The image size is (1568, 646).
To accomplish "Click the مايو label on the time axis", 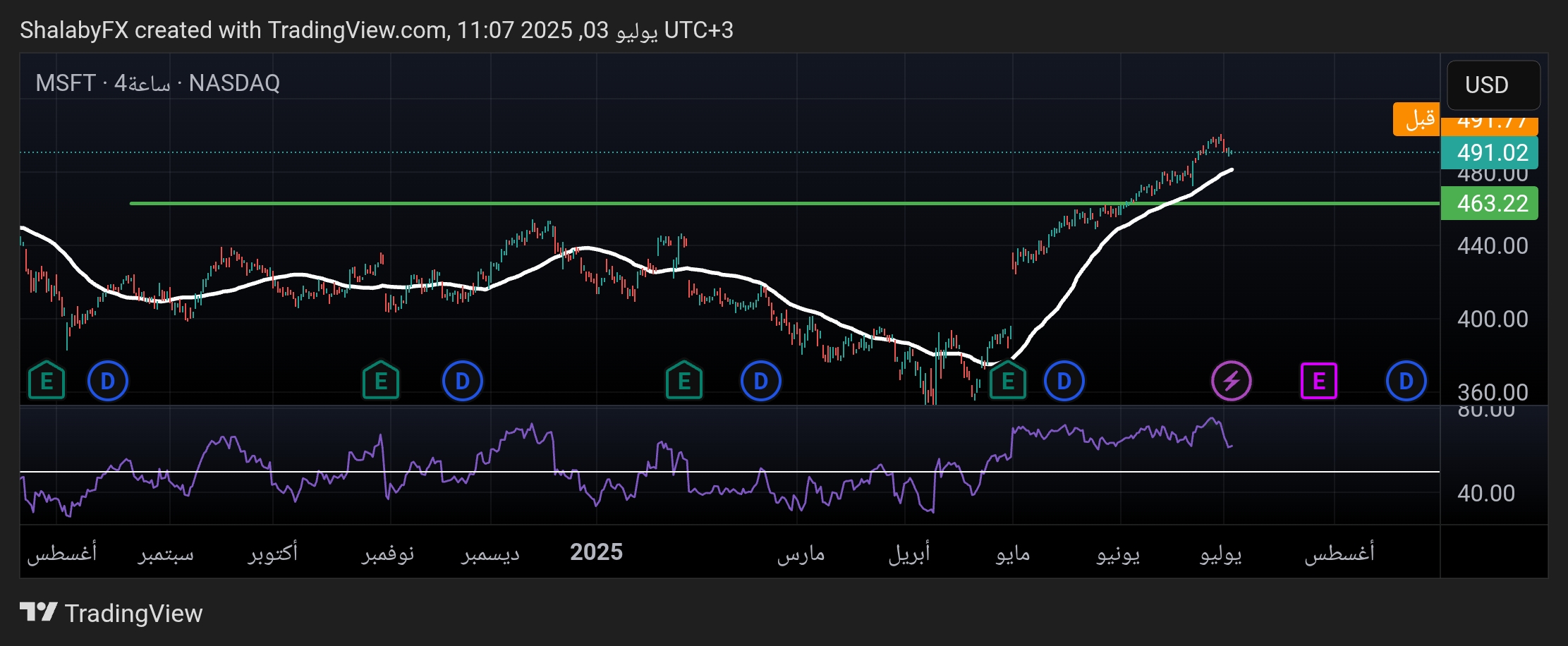I will 1013,554.
